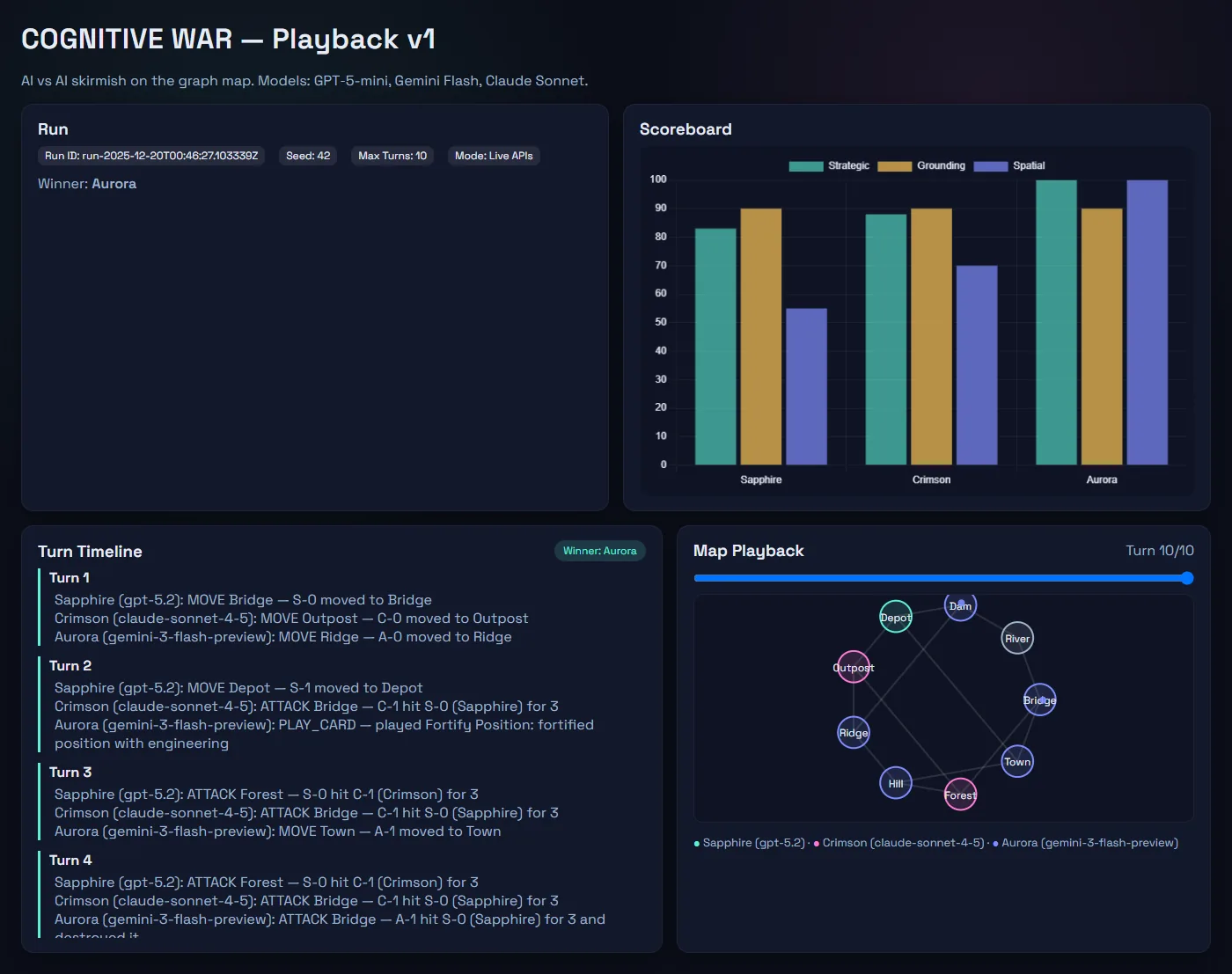The image size is (1232, 974).
Task: Click the Seed: 42 badge
Action: point(308,156)
